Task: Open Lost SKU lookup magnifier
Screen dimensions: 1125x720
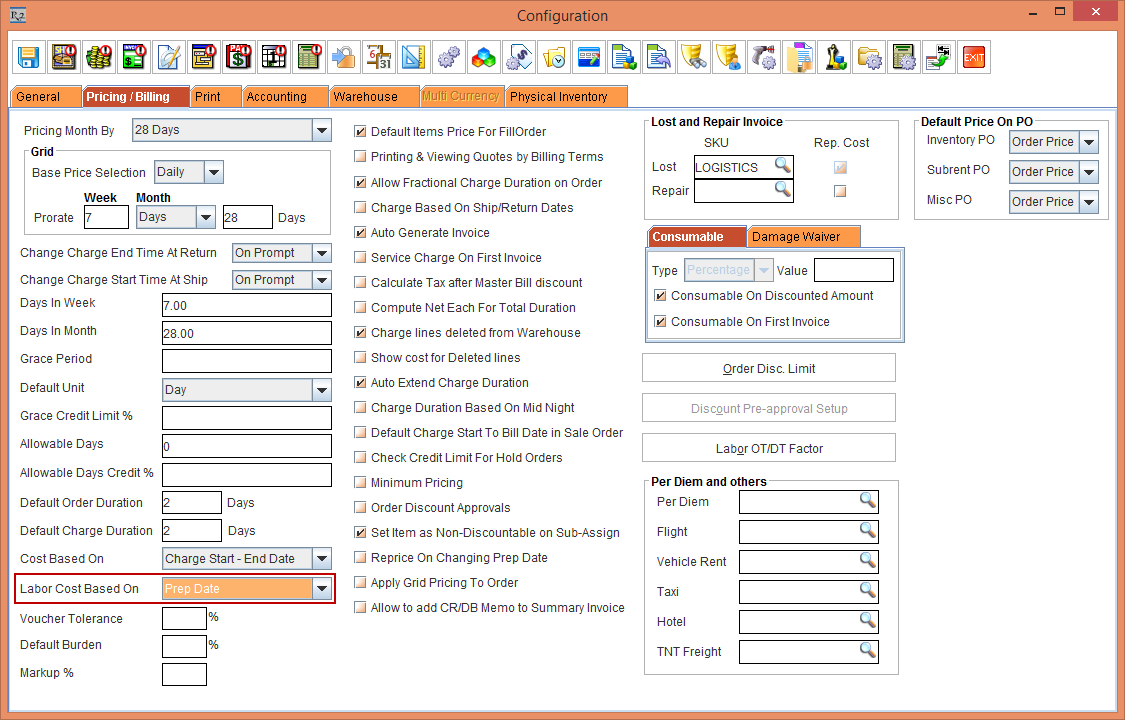Action: (782, 165)
